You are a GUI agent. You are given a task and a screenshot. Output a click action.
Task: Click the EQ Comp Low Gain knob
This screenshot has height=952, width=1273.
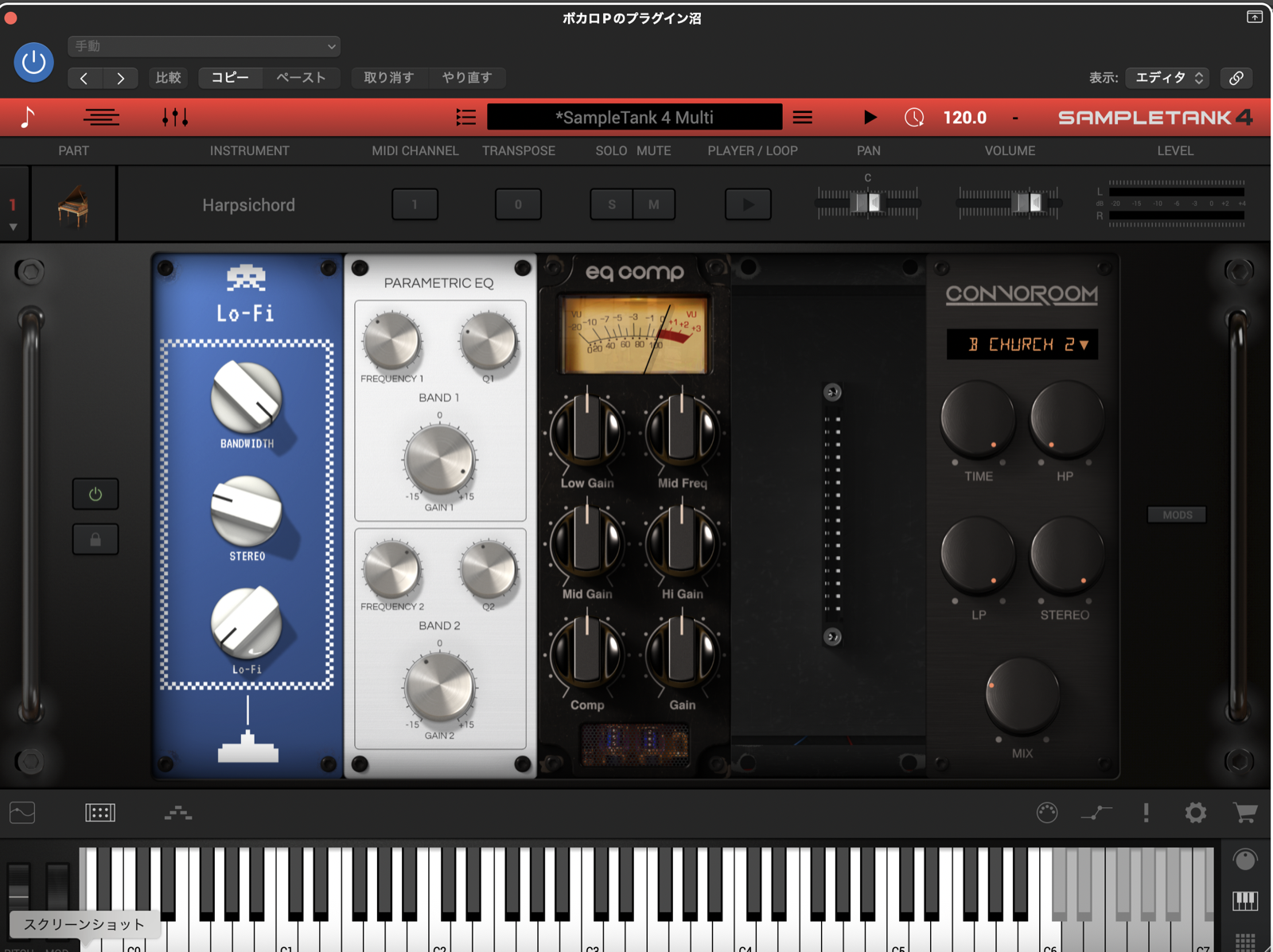pyautogui.click(x=587, y=433)
